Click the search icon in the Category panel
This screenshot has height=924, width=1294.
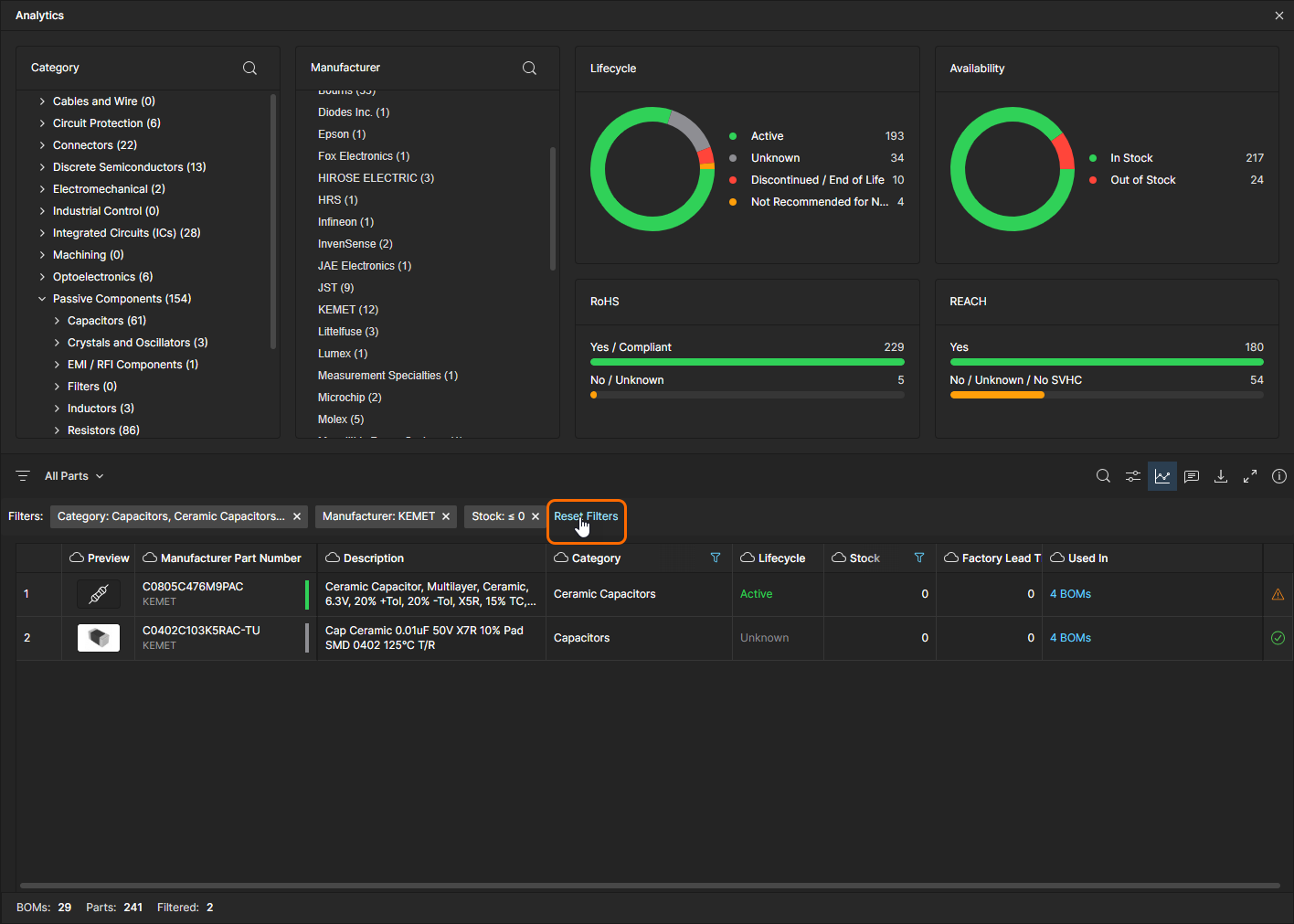(249, 69)
